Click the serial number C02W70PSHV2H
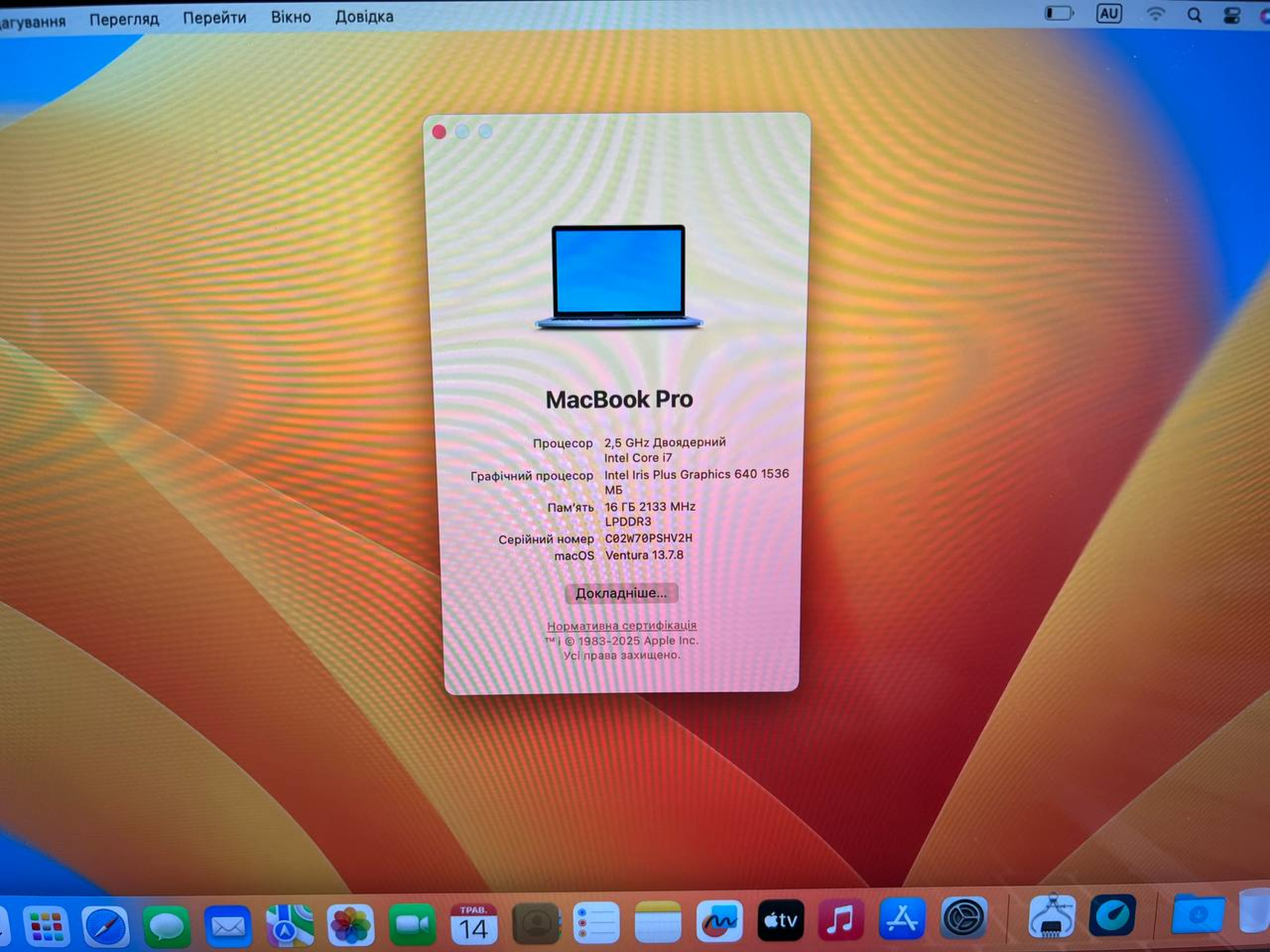This screenshot has width=1270, height=952. coord(649,538)
